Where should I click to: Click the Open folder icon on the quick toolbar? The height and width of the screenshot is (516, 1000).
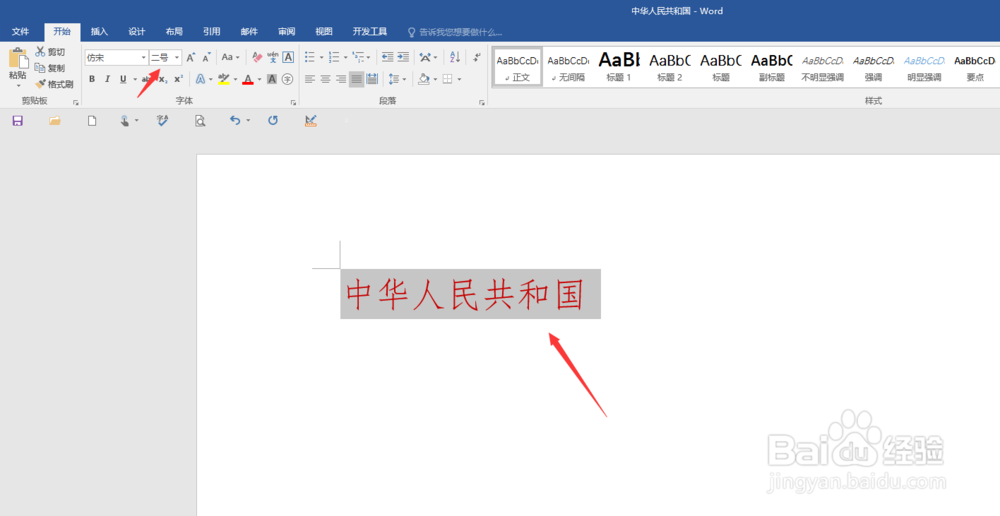[x=55, y=121]
